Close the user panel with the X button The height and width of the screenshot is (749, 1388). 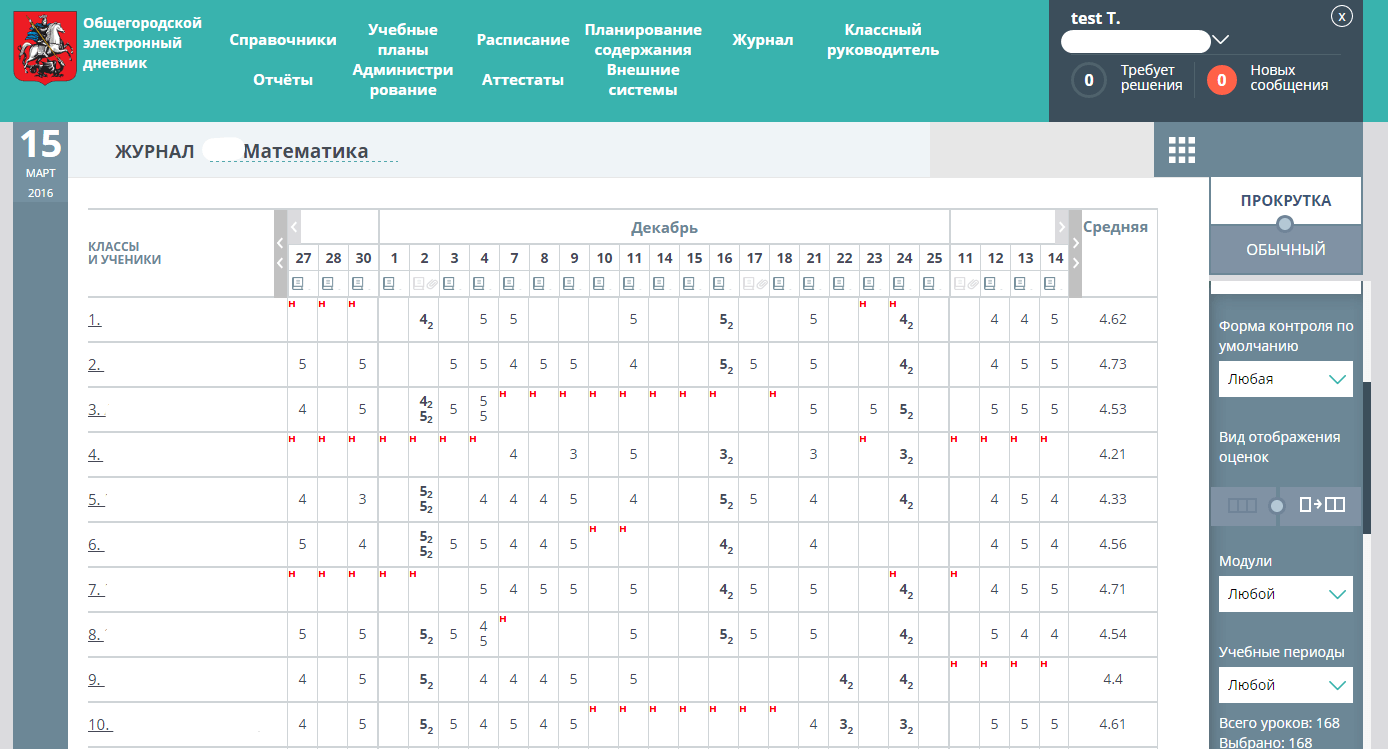point(1342,16)
